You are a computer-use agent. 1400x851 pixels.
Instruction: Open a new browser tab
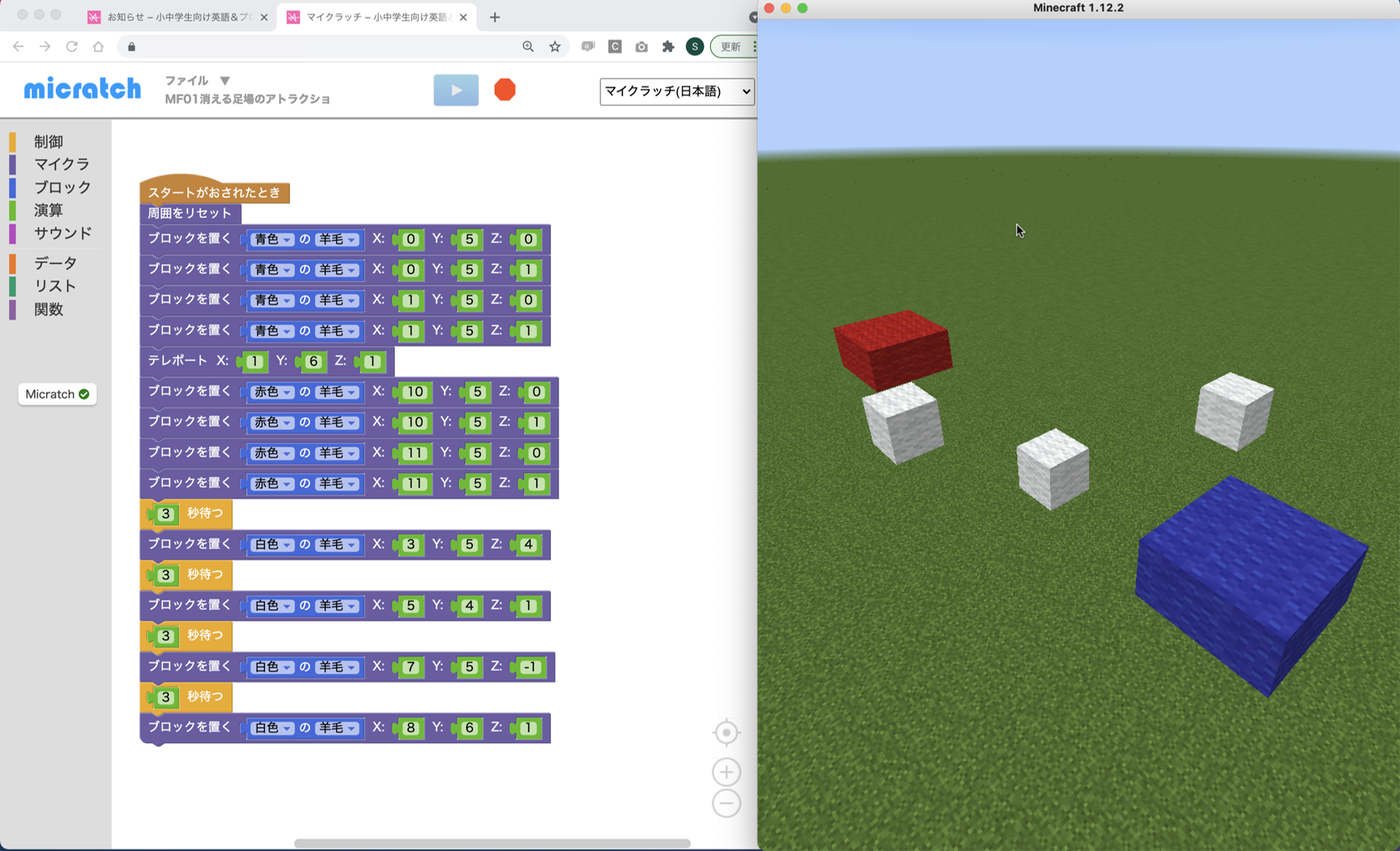tap(495, 17)
